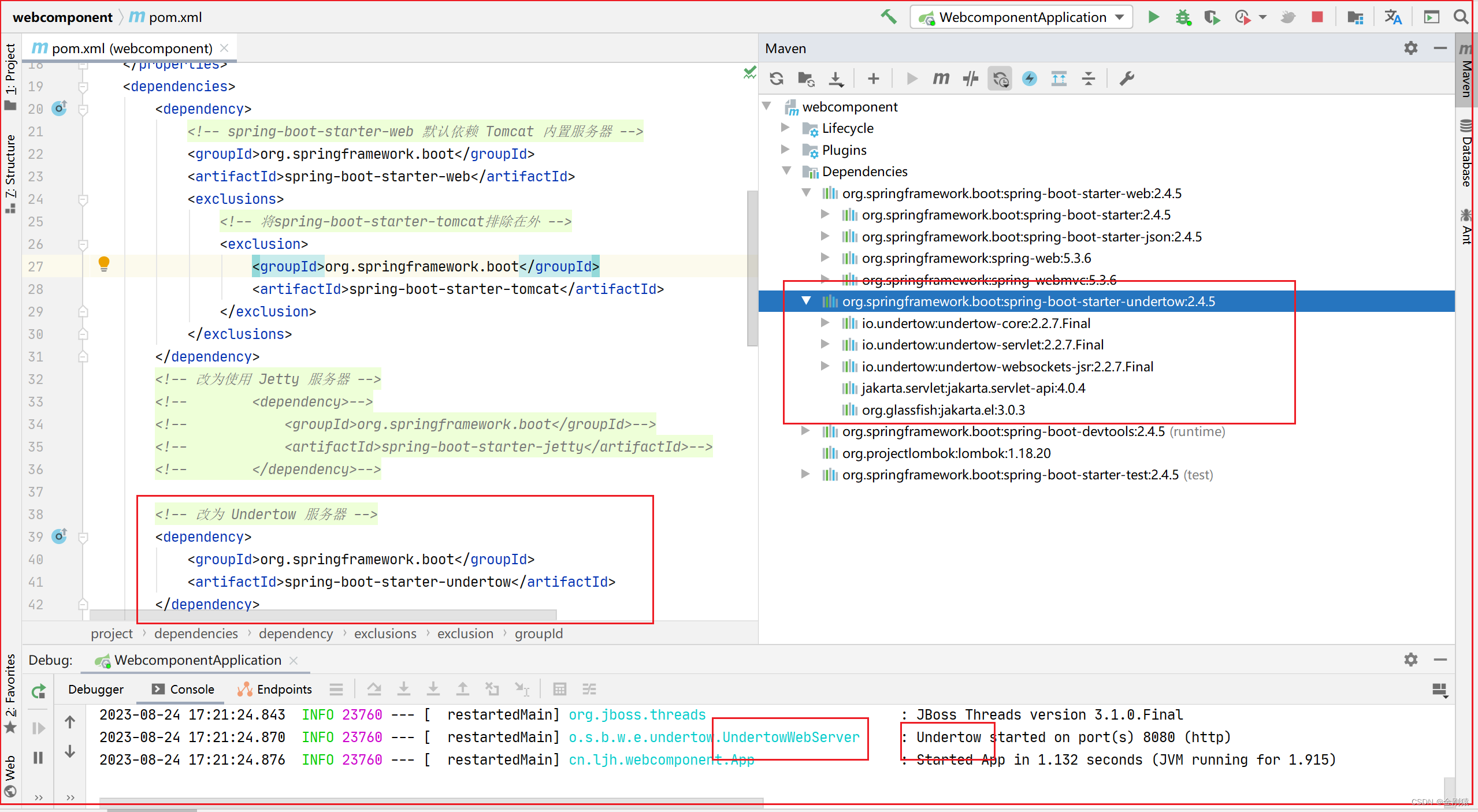Expand spring-boot-starter-test dependency node
Viewport: 1478px width, 812px height.
click(x=805, y=474)
